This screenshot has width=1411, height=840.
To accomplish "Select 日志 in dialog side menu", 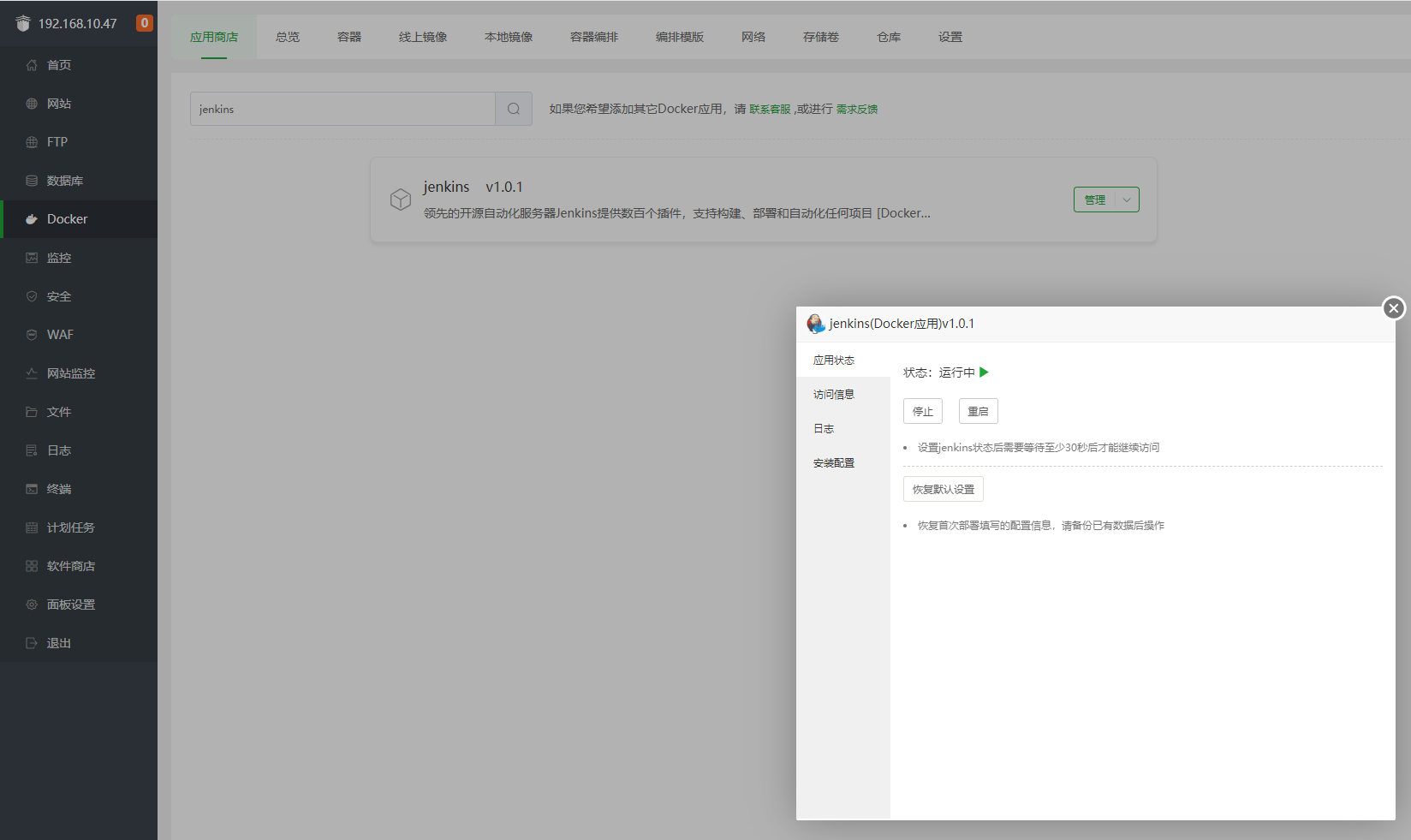I will coord(843,428).
